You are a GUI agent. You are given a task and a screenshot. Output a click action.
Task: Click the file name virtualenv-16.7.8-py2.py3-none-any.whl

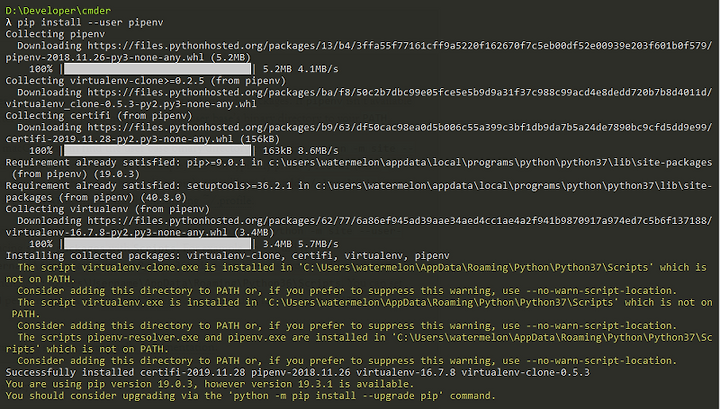pos(116,232)
